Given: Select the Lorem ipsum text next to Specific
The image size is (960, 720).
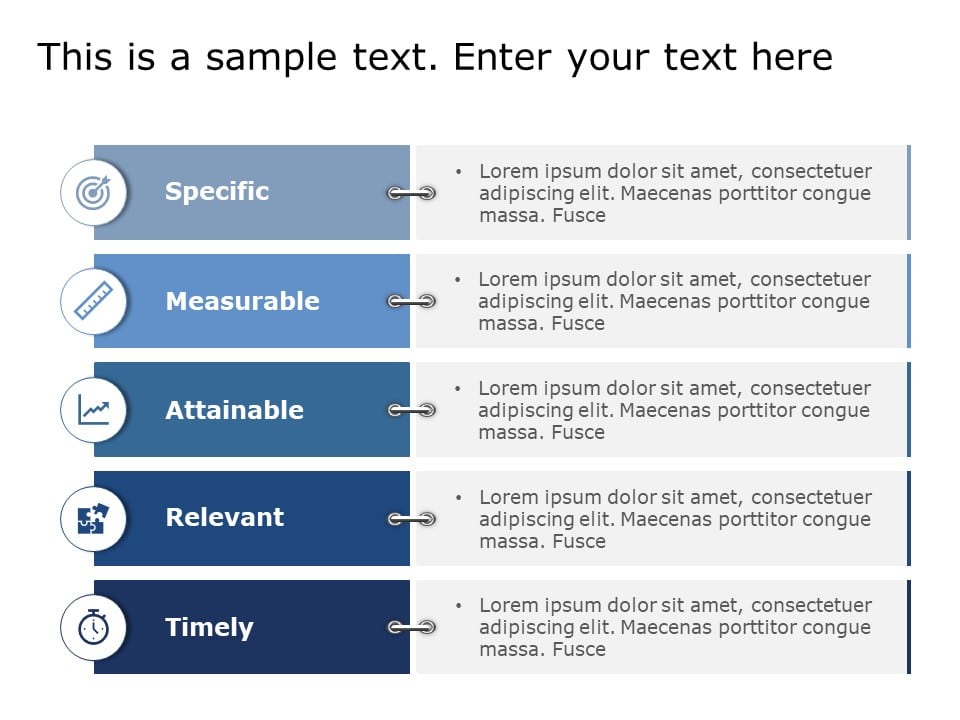Looking at the screenshot, I should point(675,193).
